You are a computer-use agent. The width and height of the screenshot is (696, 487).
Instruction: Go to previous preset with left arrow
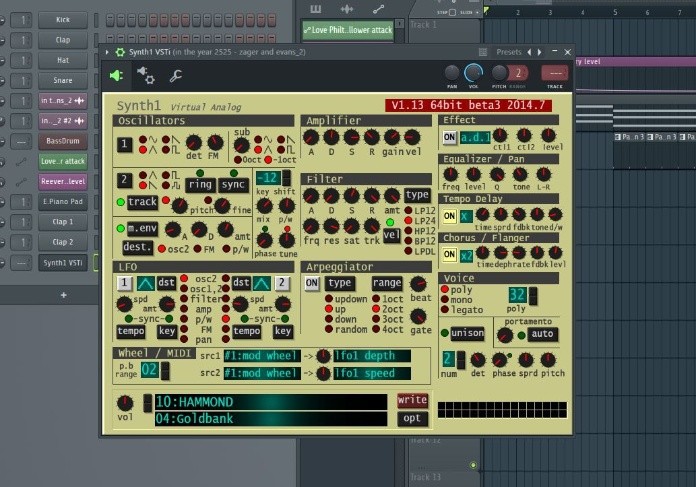point(529,52)
